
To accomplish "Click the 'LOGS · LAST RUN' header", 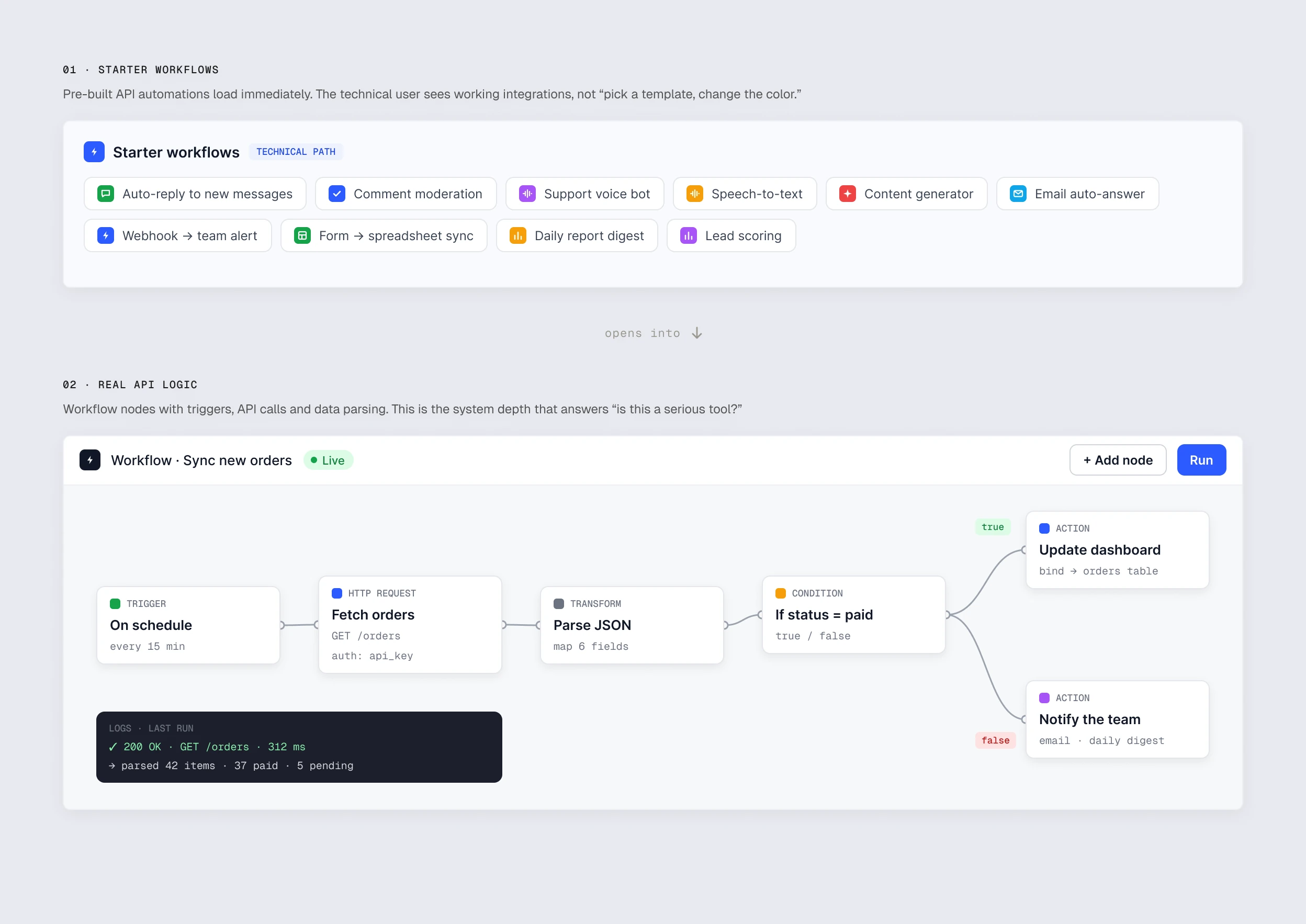I will (x=151, y=728).
